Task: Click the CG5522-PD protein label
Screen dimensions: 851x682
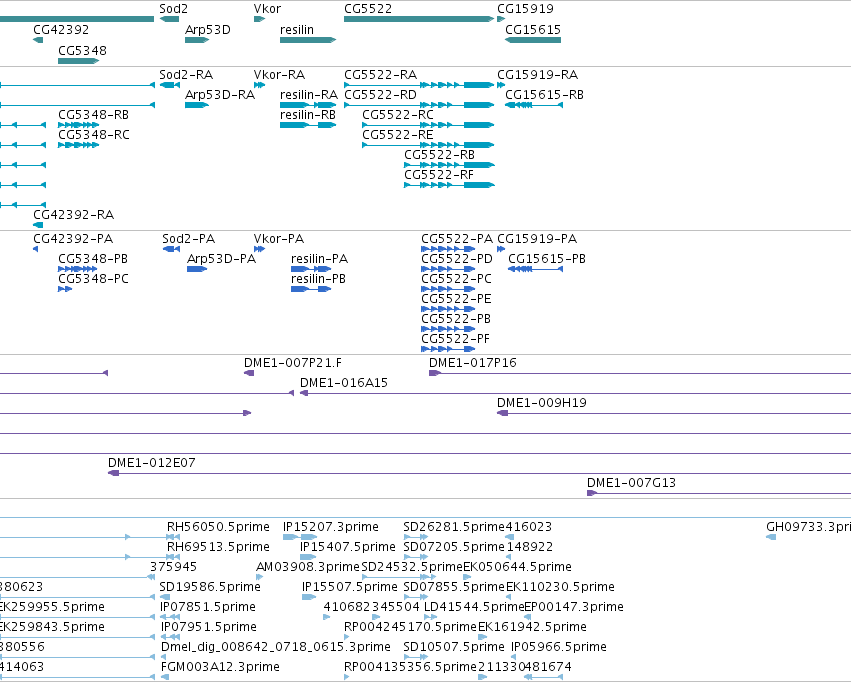Action: pyautogui.click(x=456, y=259)
